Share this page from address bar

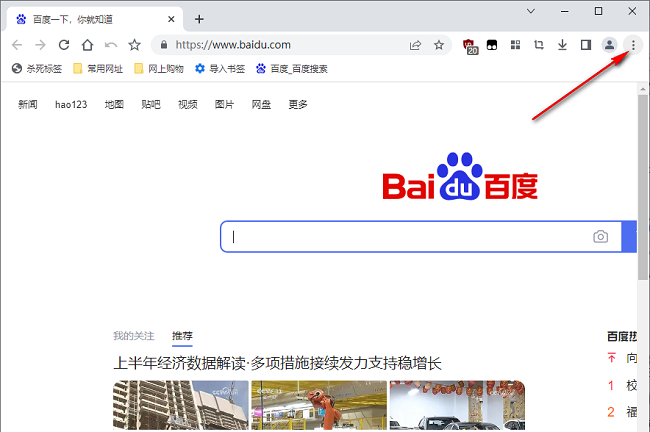(415, 45)
